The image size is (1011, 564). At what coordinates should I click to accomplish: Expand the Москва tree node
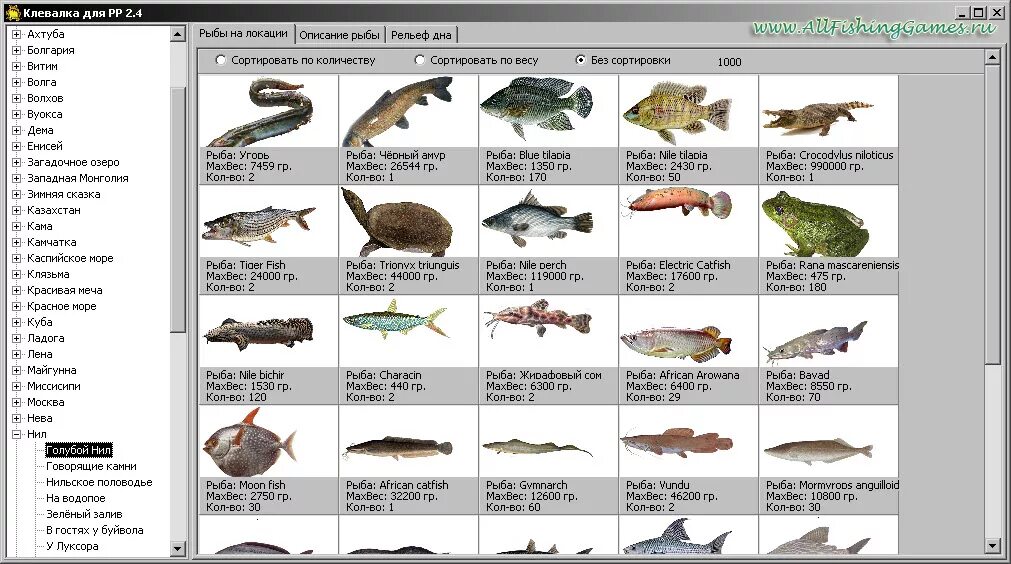(x=17, y=402)
